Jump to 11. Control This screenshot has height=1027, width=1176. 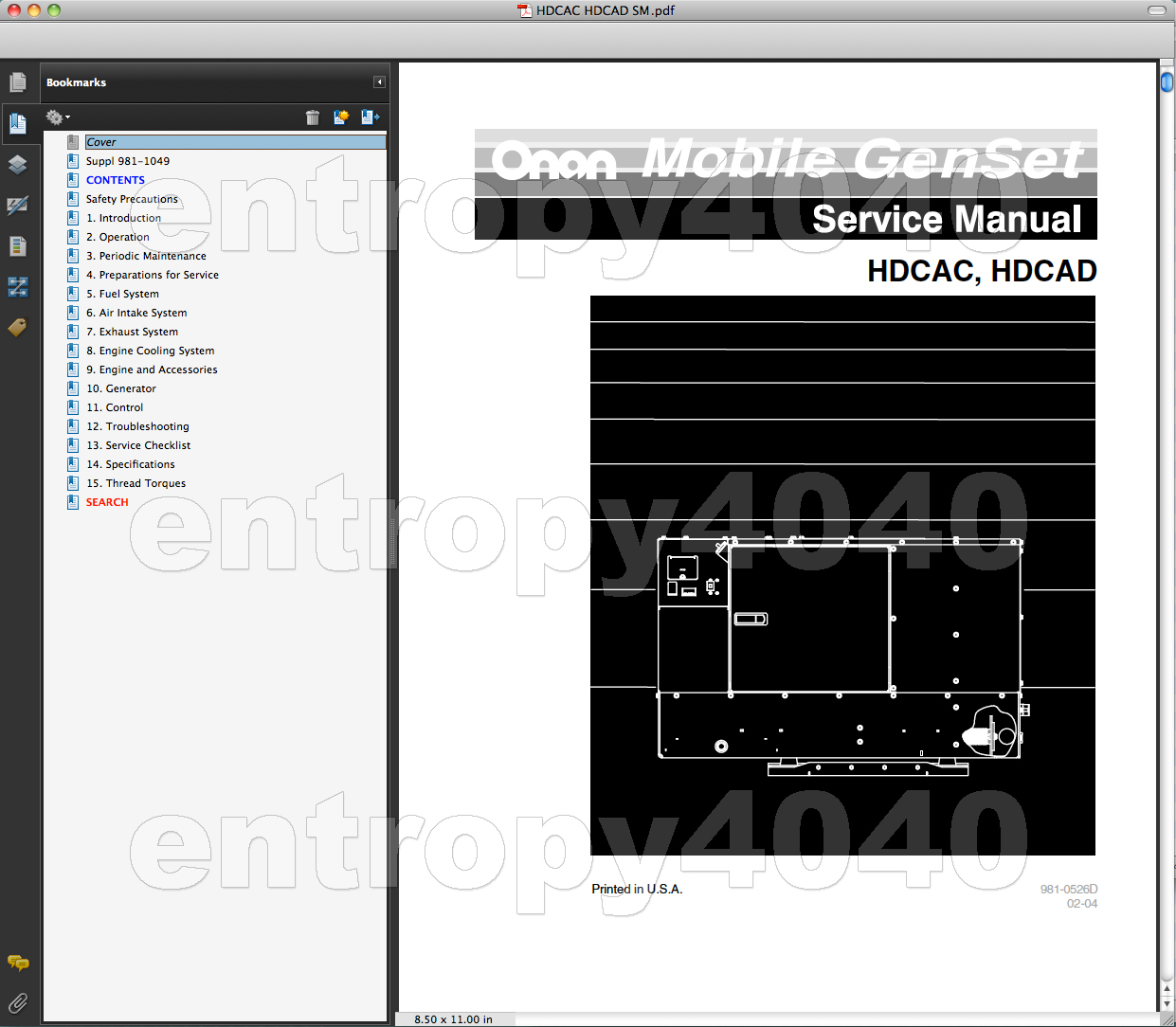115,407
